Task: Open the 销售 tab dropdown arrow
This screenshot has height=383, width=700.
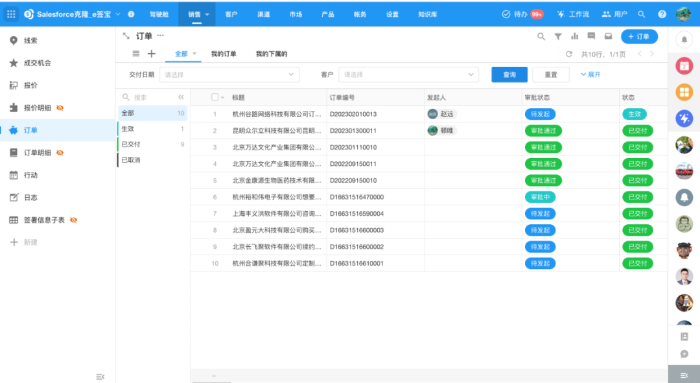Action: coord(207,14)
